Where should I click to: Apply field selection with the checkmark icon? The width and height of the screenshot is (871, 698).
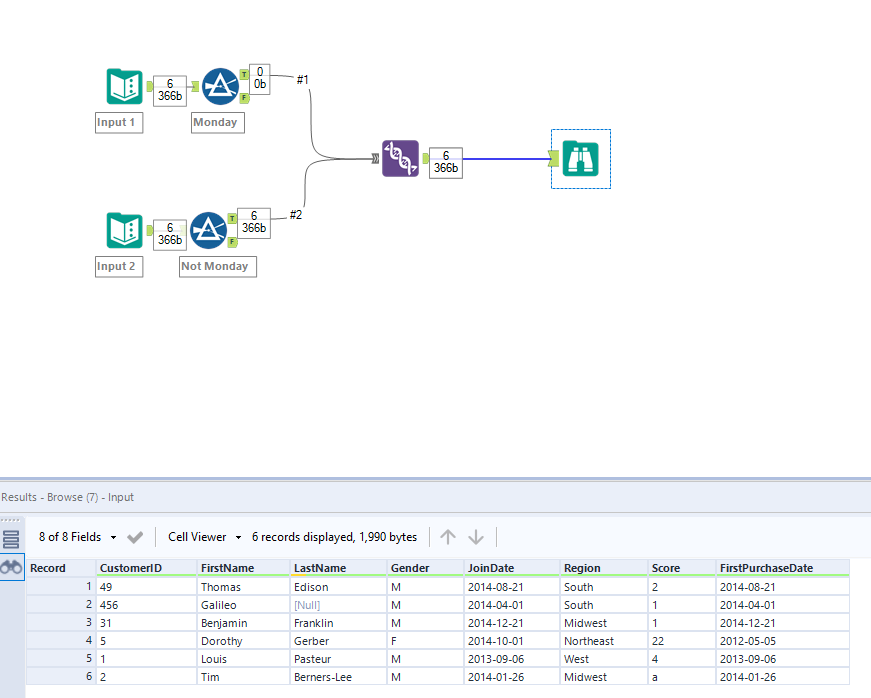tap(135, 537)
